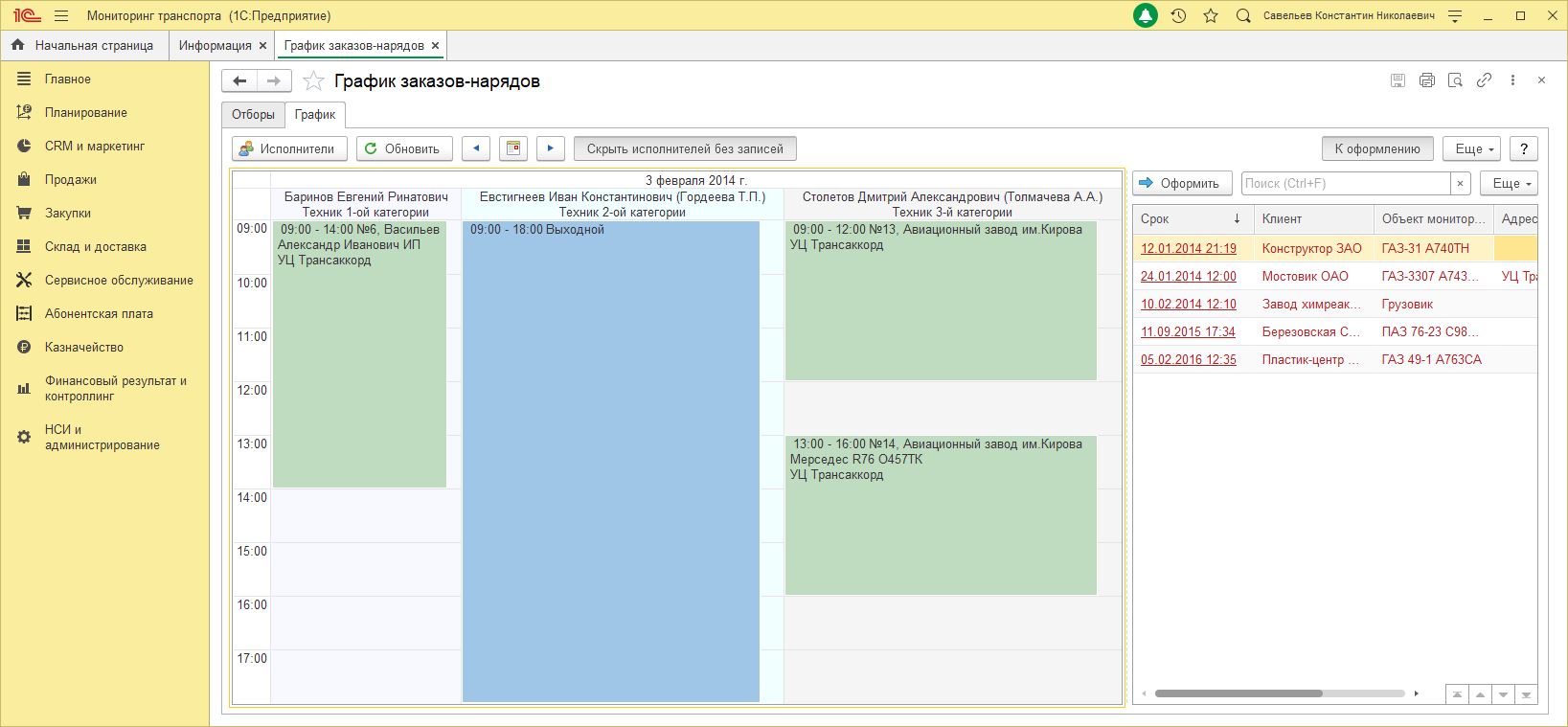Screen dimensions: 1568x727
Task: Switch to the Отборы tab
Action: [x=253, y=114]
